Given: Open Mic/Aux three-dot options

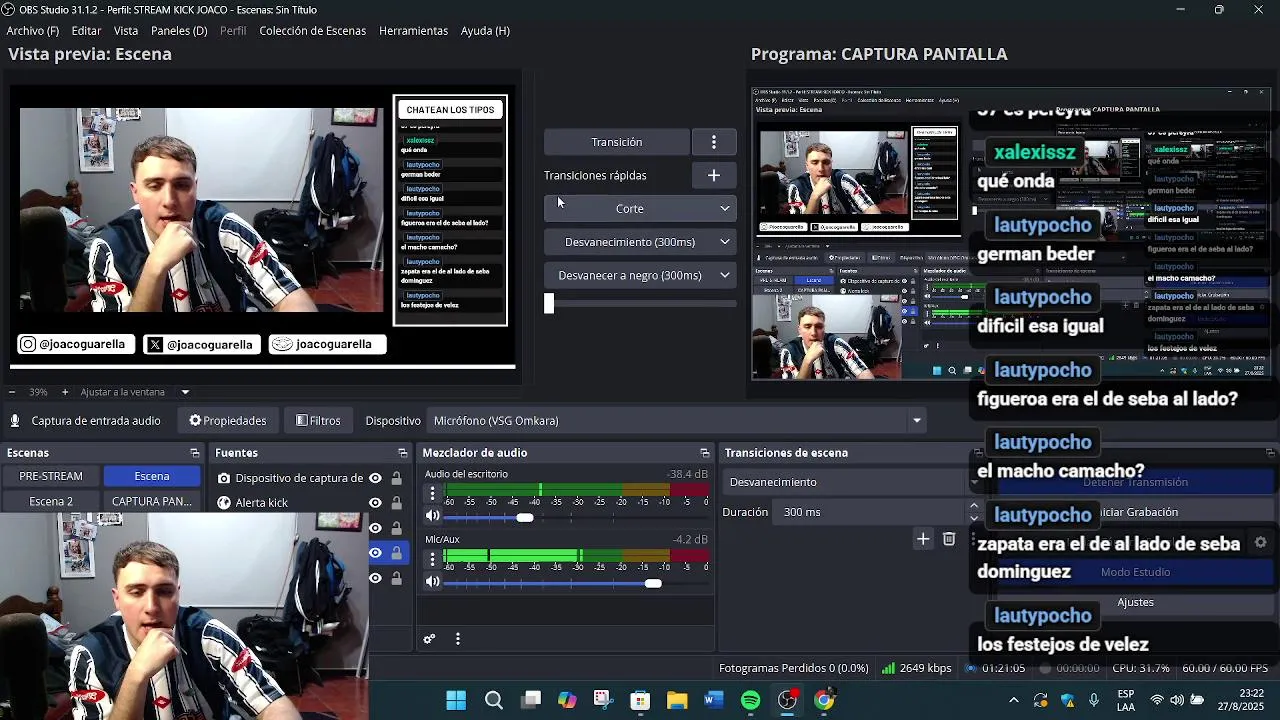Looking at the screenshot, I should click(432, 559).
